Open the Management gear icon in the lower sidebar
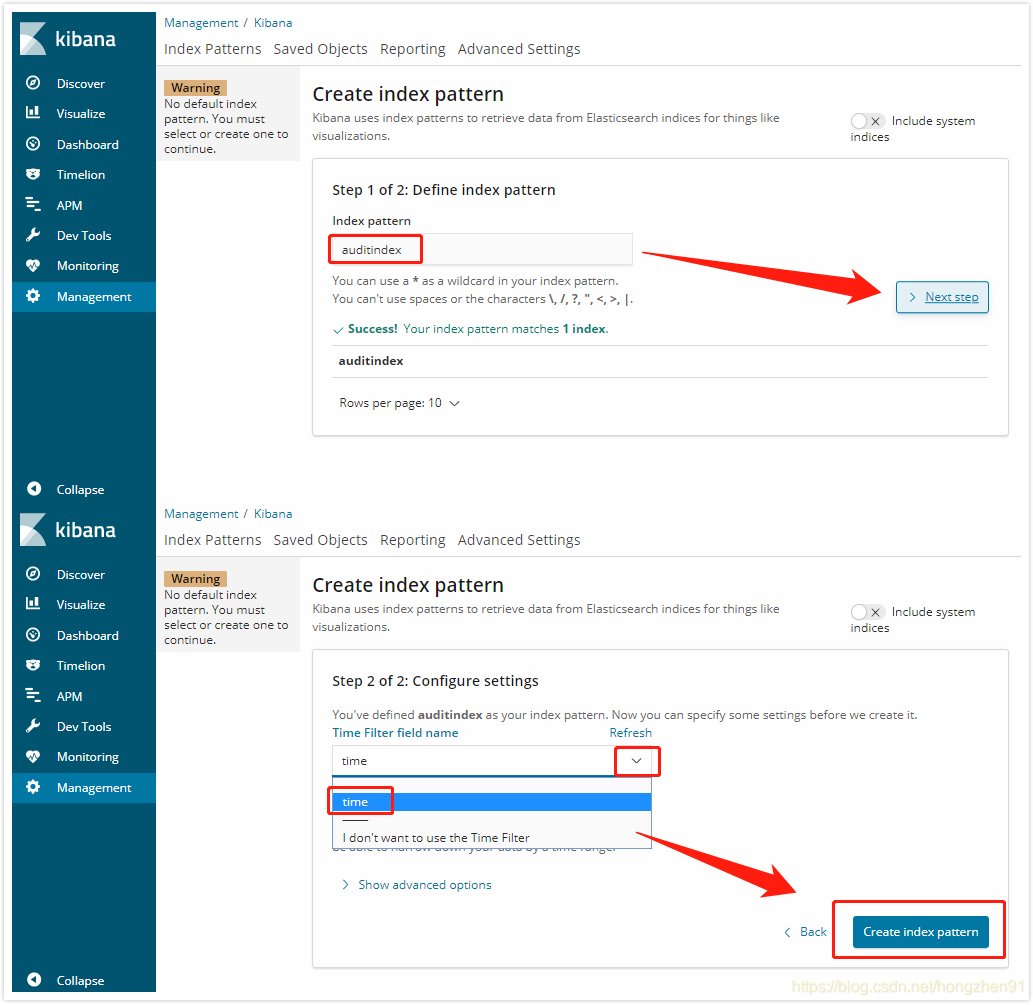The image size is (1033, 1005). 33,787
